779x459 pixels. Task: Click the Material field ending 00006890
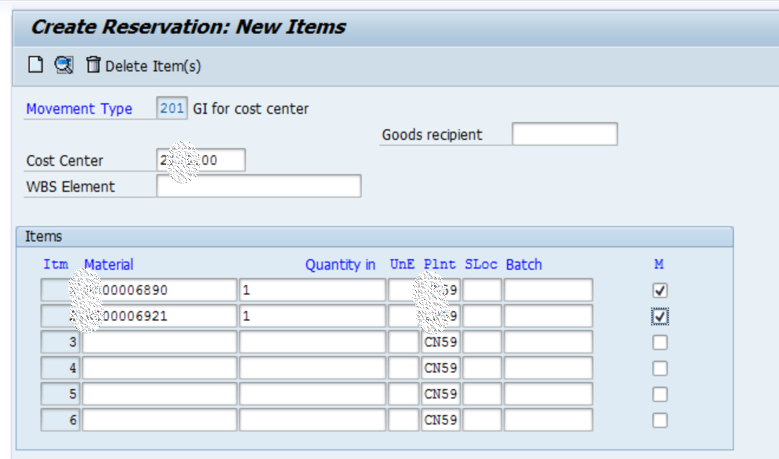[159, 290]
